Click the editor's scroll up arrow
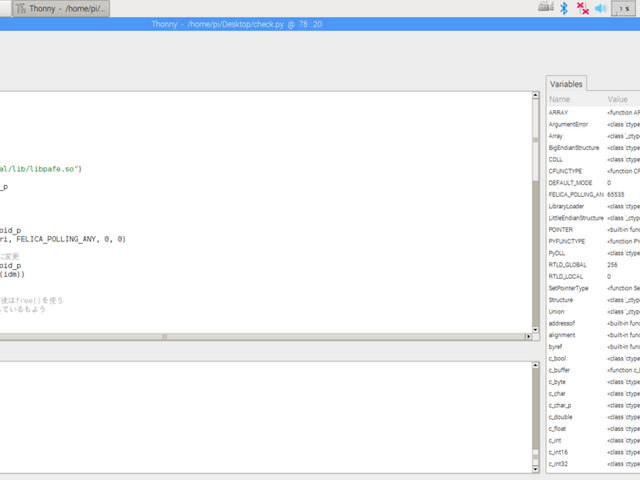This screenshot has width=640, height=480. [x=535, y=97]
